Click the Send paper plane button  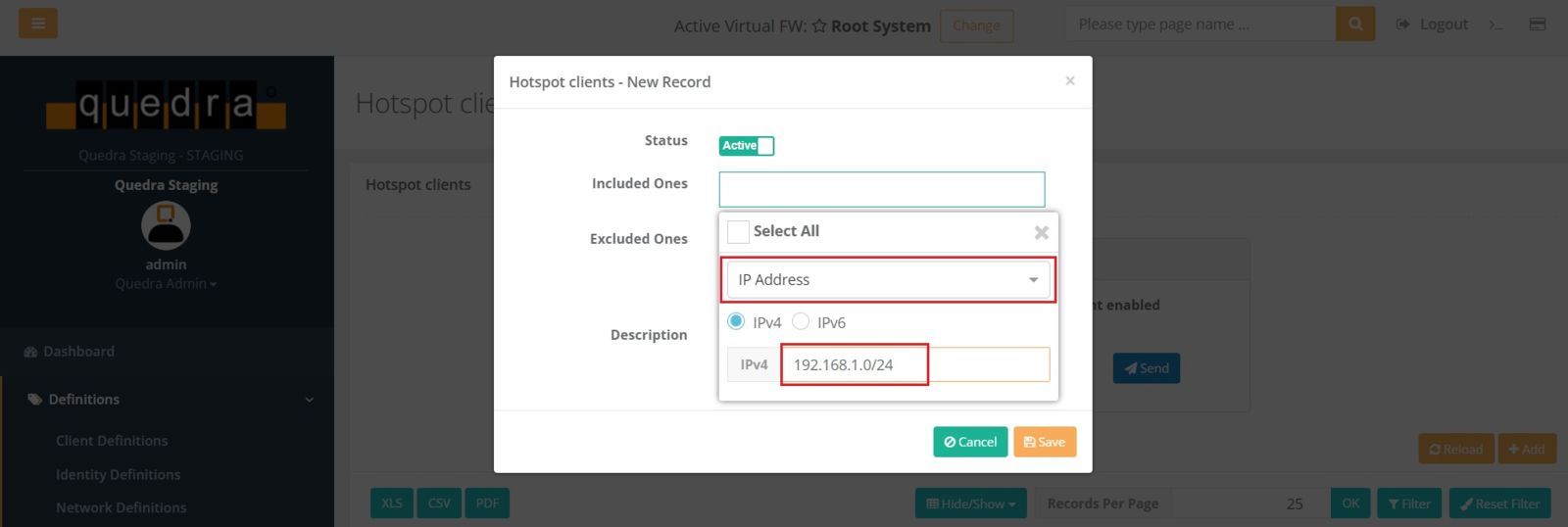[x=1146, y=368]
